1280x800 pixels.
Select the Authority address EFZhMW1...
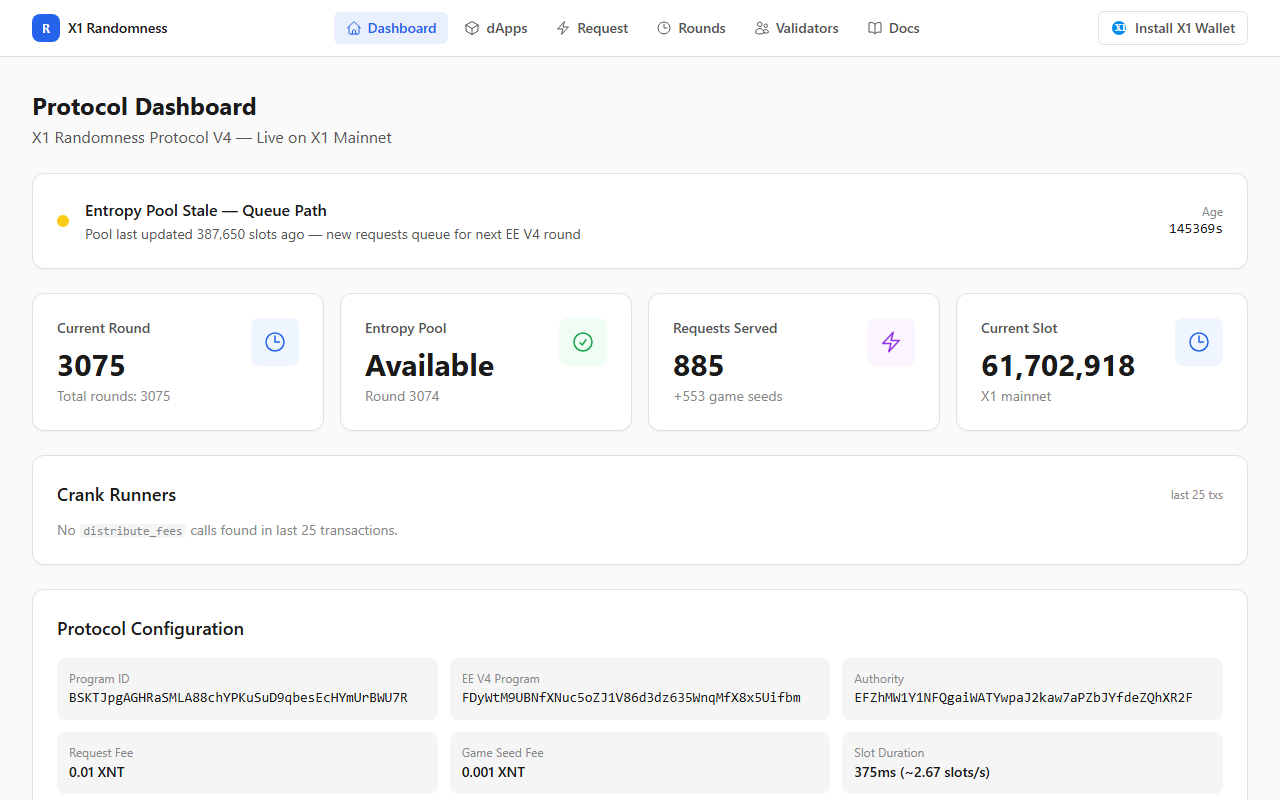tap(1024, 698)
